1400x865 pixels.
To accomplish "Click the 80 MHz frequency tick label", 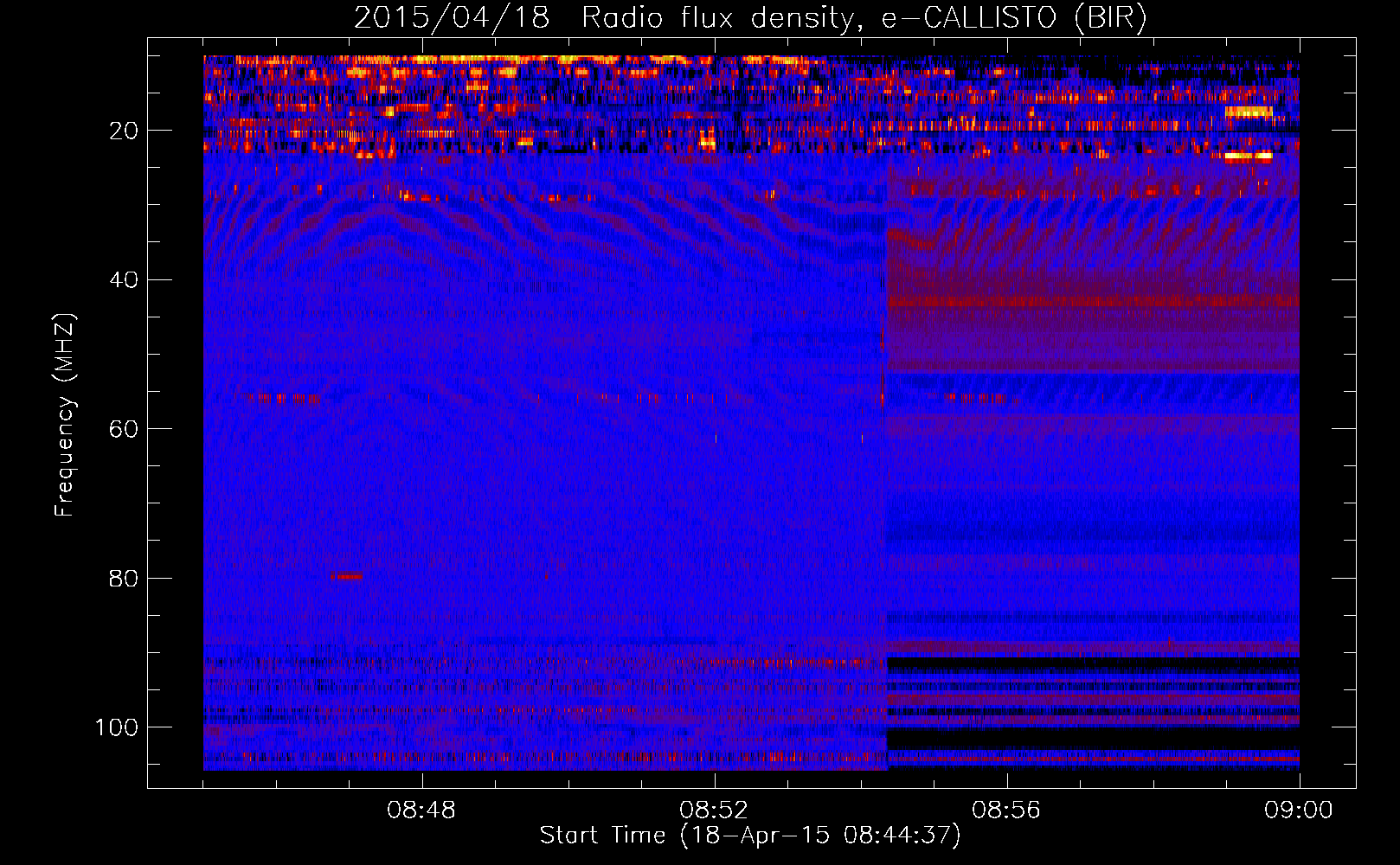I will 124,578.
